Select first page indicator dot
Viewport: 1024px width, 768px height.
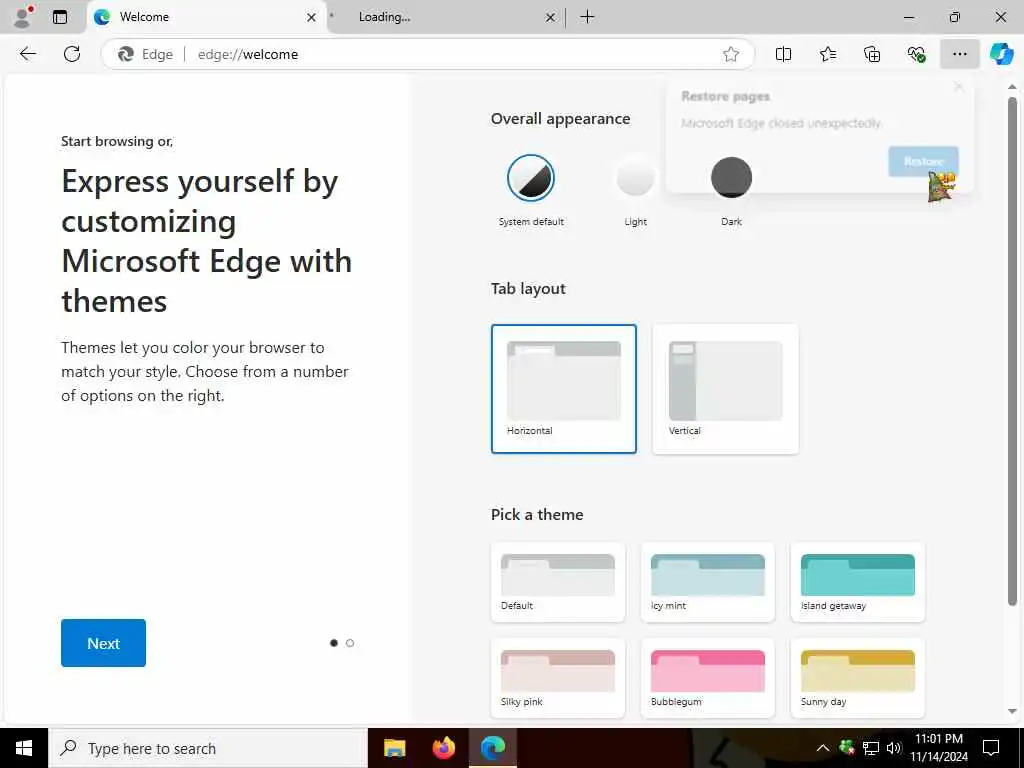click(334, 643)
